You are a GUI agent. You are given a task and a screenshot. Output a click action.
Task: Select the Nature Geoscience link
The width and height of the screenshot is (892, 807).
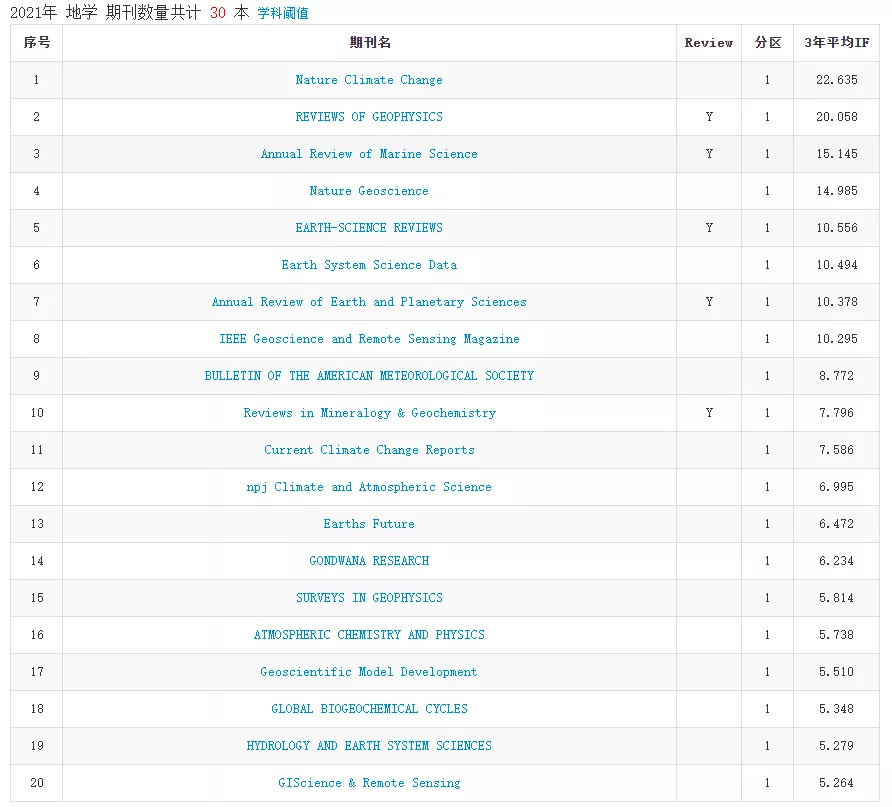(369, 191)
